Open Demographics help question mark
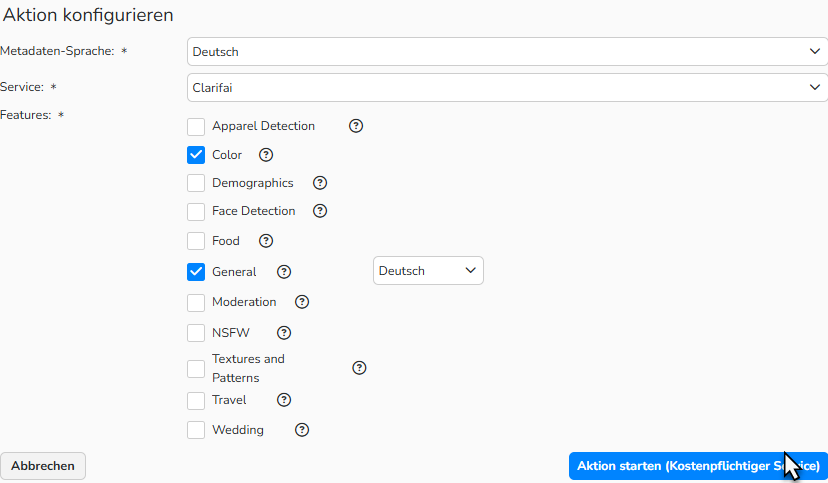Screen dimensions: 828x483 coord(320,183)
